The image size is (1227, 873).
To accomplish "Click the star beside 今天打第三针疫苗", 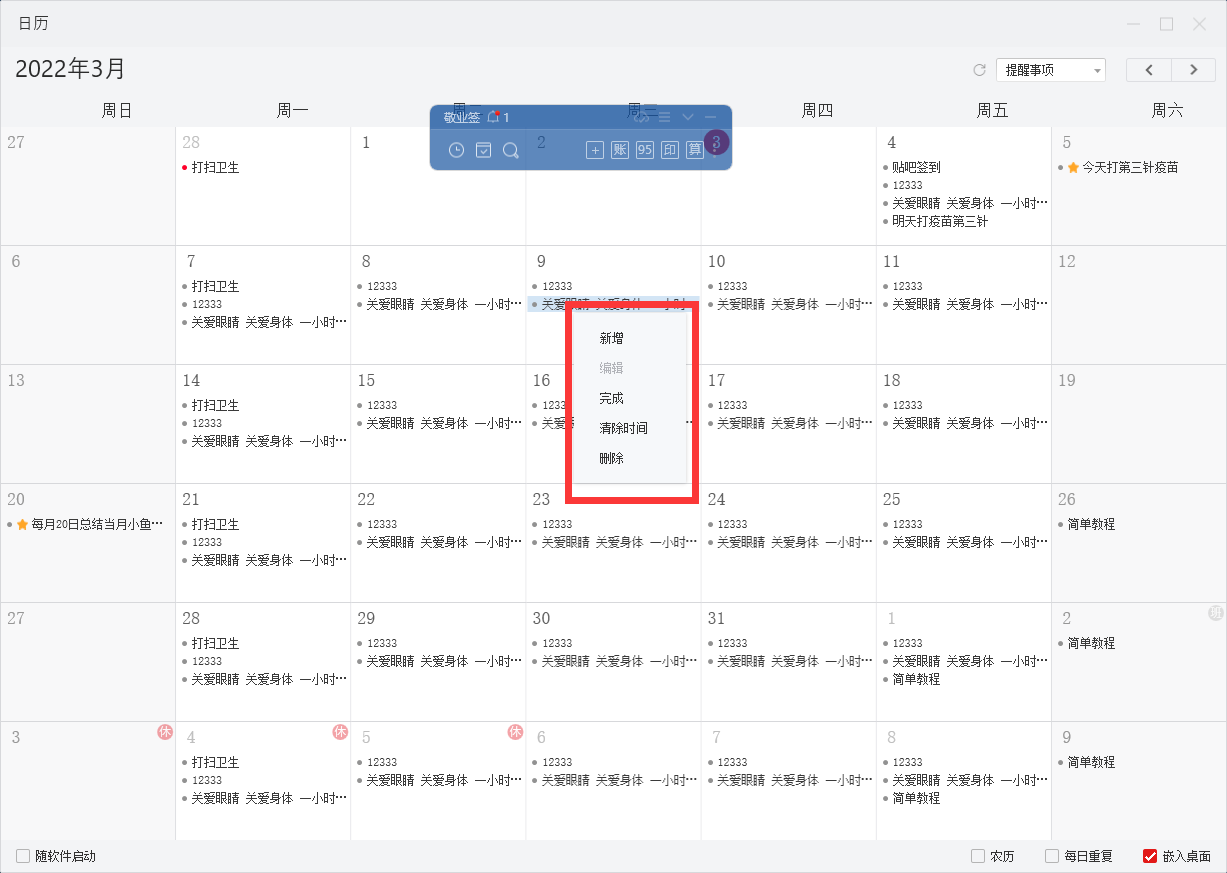I will 1073,168.
